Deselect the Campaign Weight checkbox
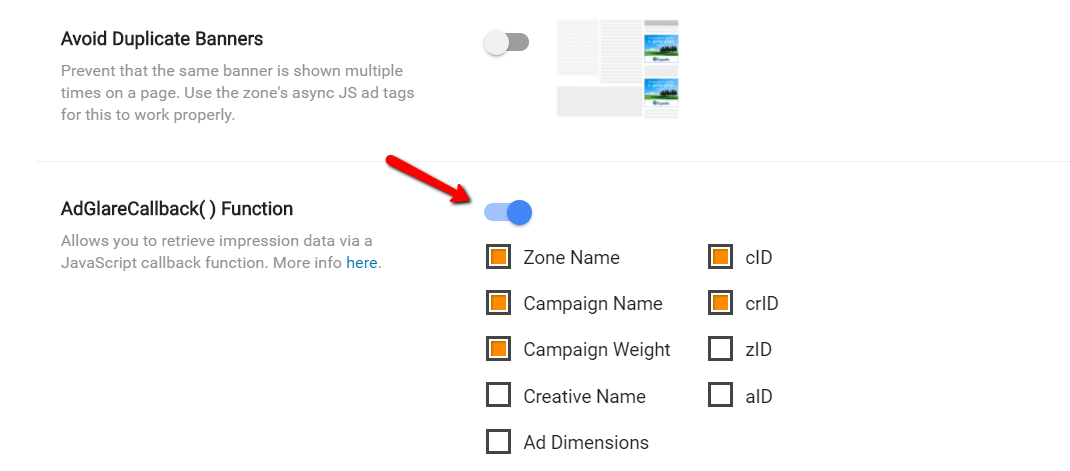Screen dimensions: 1070x471 point(499,349)
